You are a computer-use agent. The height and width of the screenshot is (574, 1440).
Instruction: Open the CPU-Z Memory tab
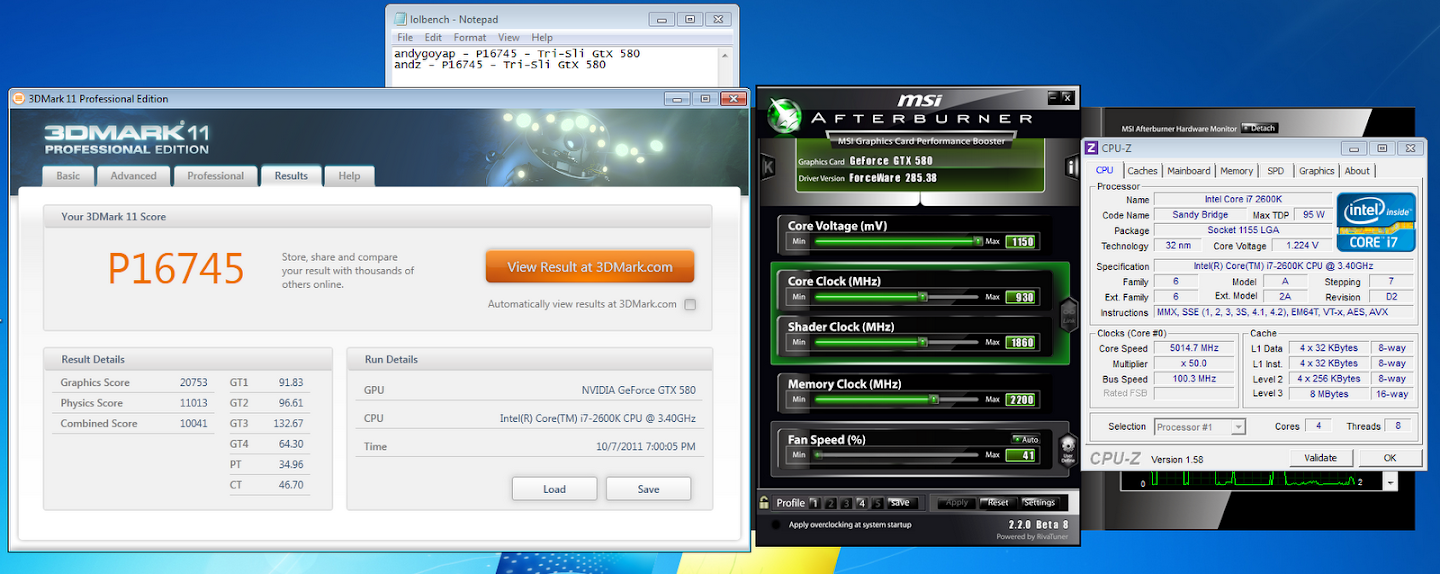pos(1236,171)
